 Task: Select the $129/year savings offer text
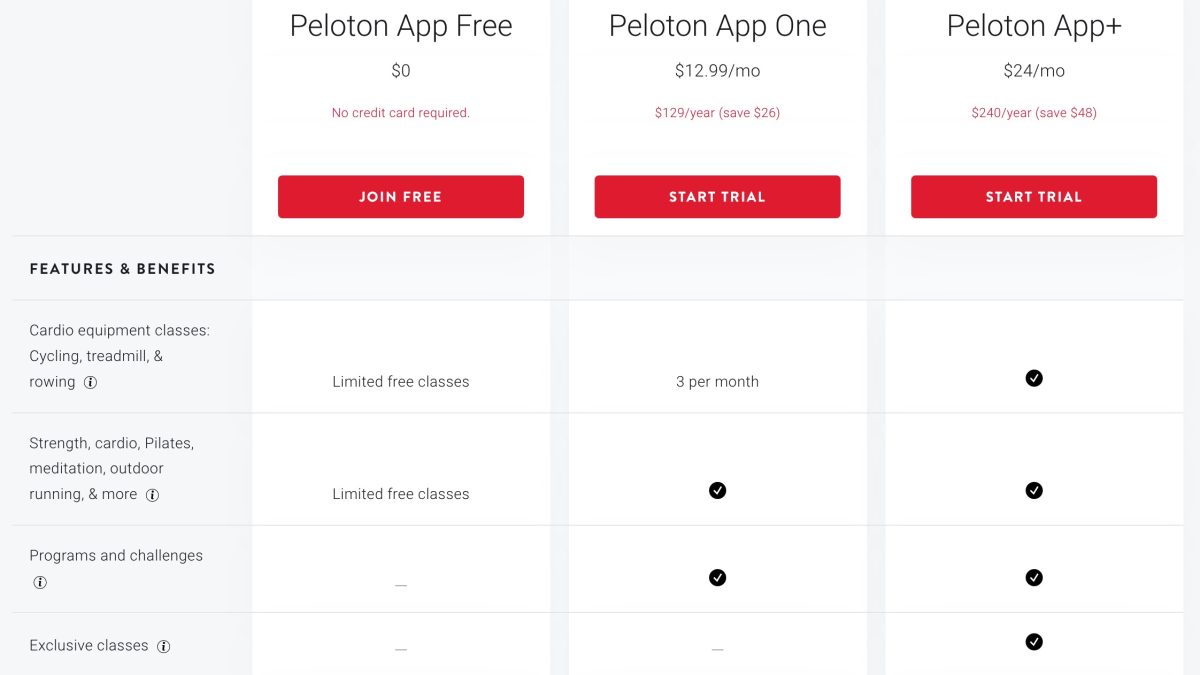tap(717, 113)
